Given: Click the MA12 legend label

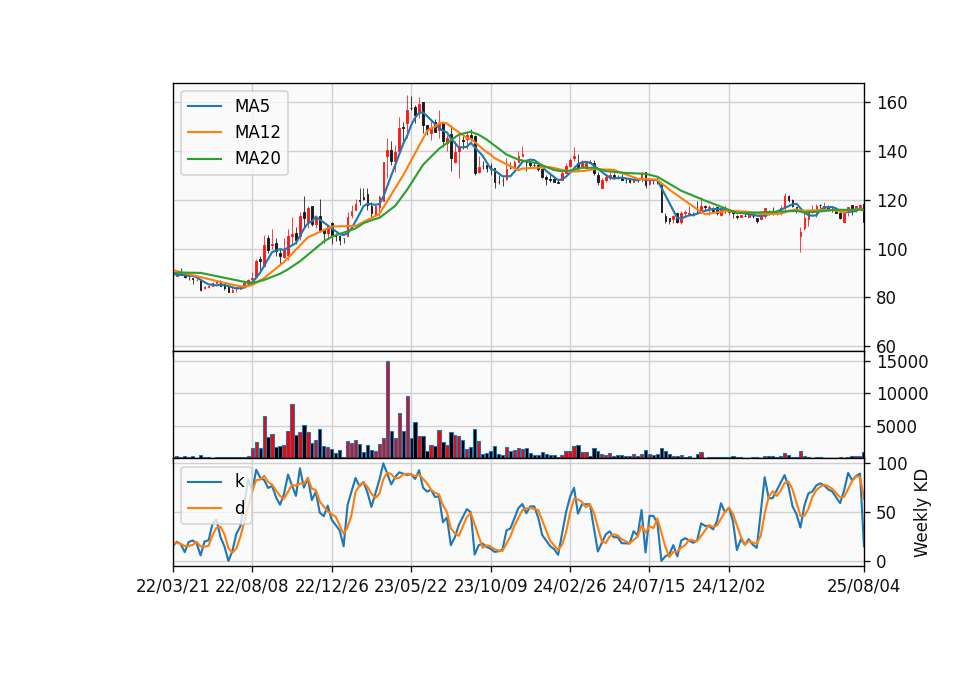Looking at the screenshot, I should point(258,132).
